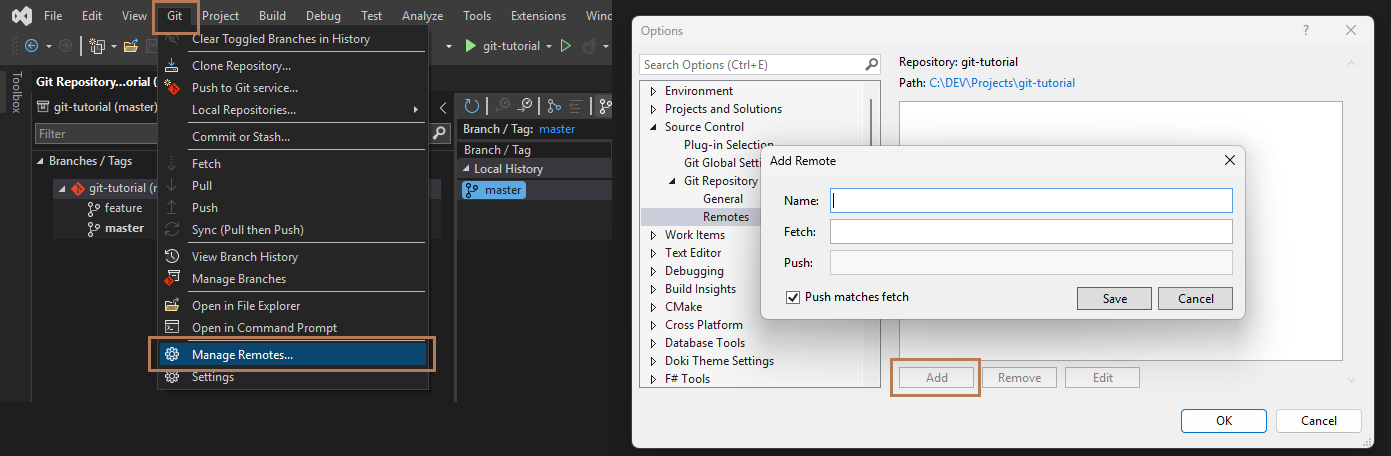
Task: Click the refresh icon in history toolbar
Action: [472, 106]
